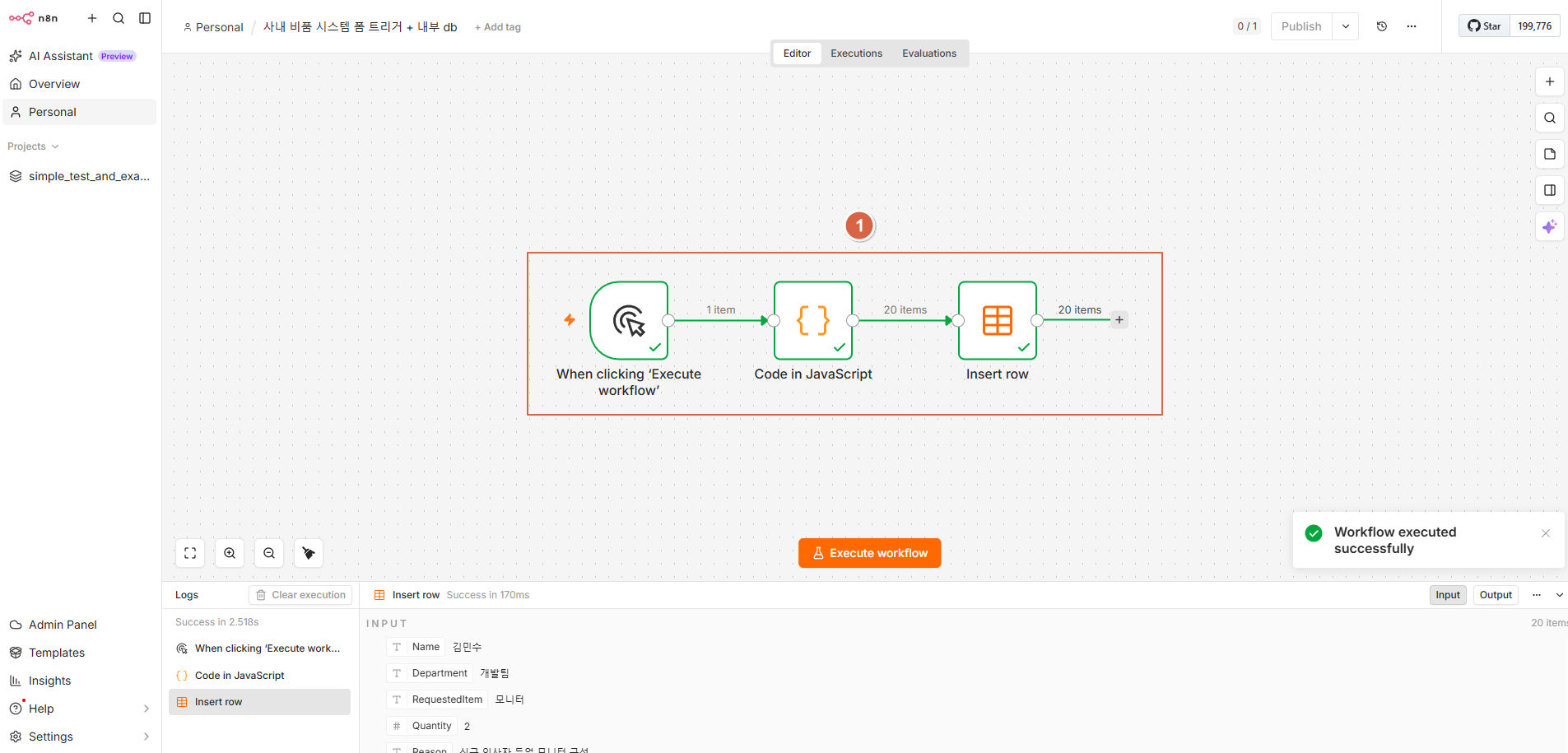Create new item with plus icon in sidebar header
This screenshot has height=753, width=1568.
coord(92,18)
